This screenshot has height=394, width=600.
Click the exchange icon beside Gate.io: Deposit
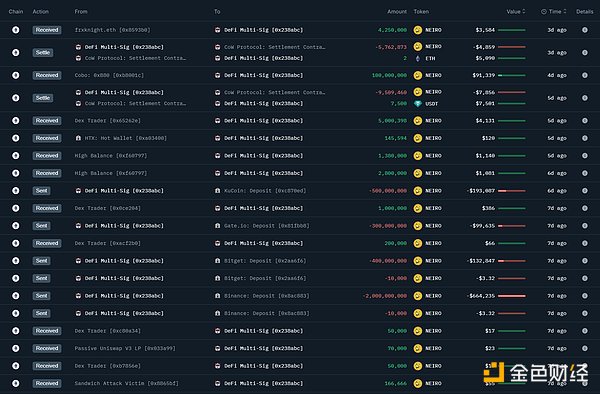click(217, 226)
